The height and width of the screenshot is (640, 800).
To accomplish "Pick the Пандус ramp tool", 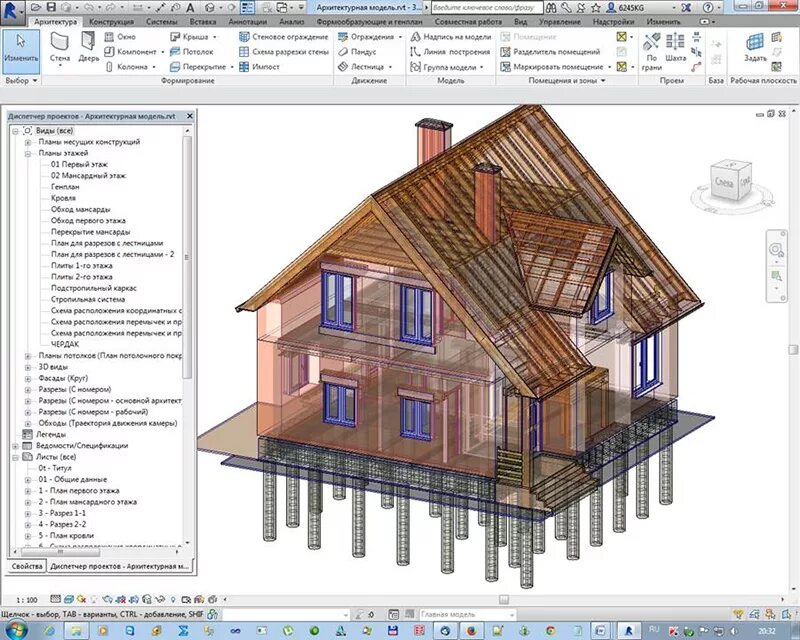I will [357, 52].
